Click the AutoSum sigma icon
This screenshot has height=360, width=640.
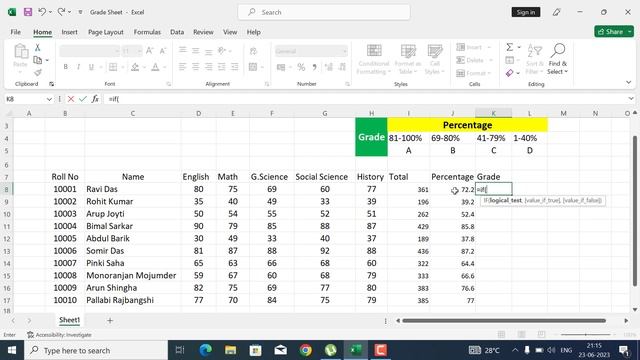[510, 47]
